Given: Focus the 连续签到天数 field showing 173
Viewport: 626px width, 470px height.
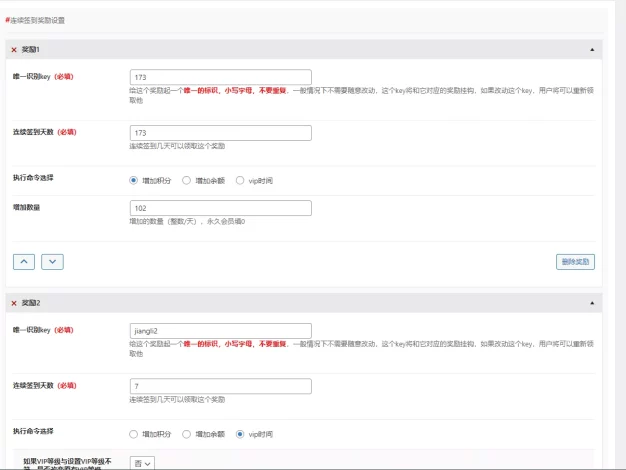Looking at the screenshot, I should click(x=220, y=132).
